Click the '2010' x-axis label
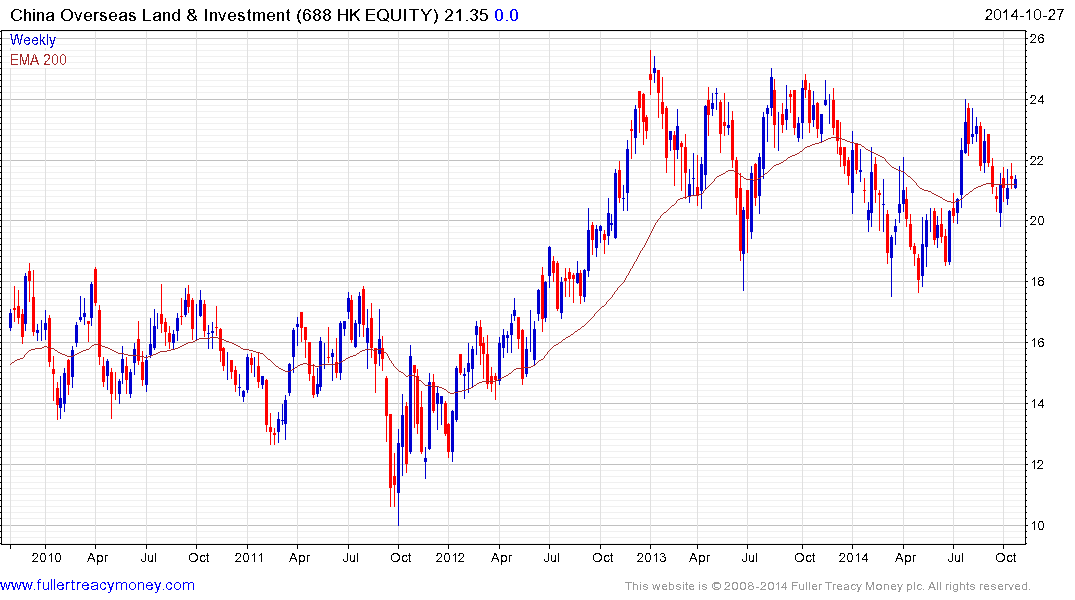 click(x=47, y=557)
